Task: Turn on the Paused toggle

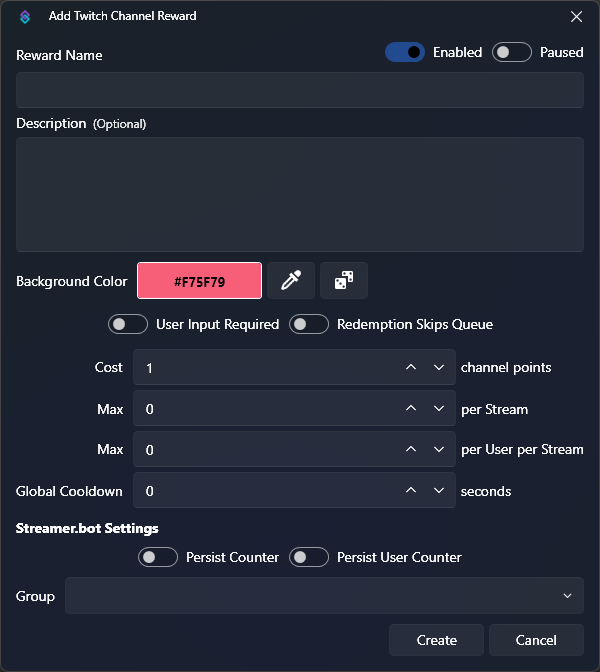Action: click(x=511, y=52)
